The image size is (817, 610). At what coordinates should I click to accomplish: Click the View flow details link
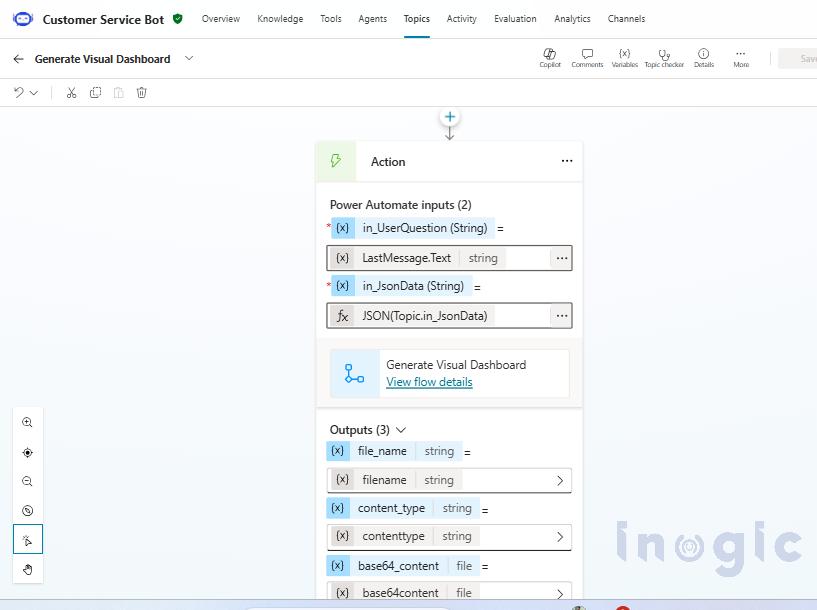429,382
